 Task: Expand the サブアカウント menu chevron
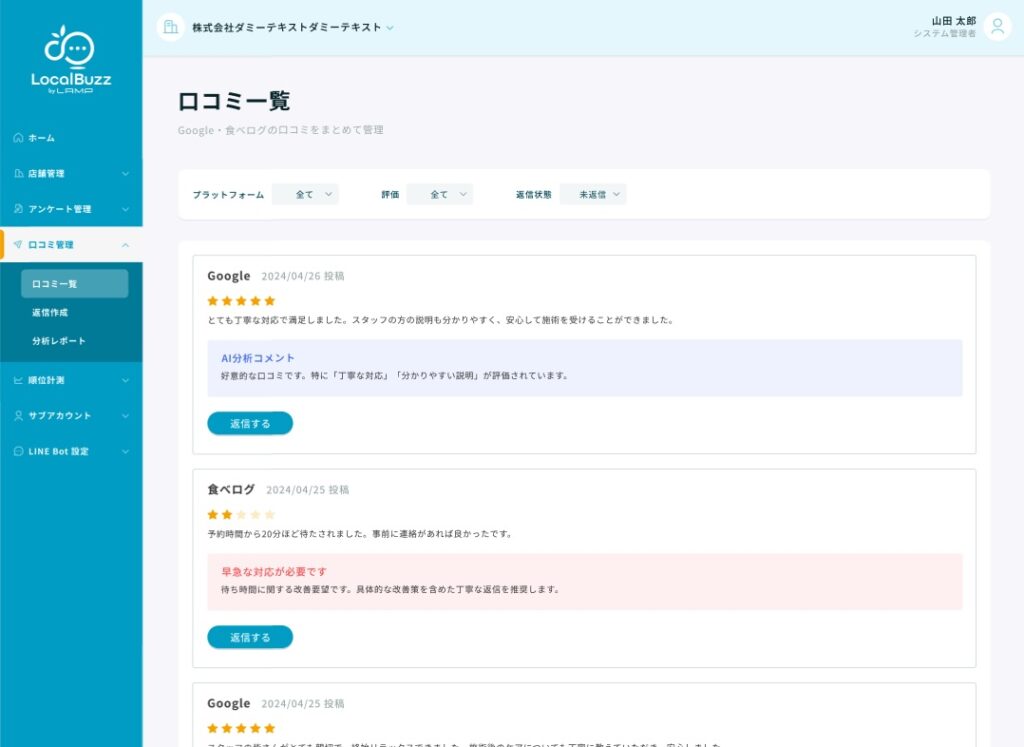(x=125, y=416)
